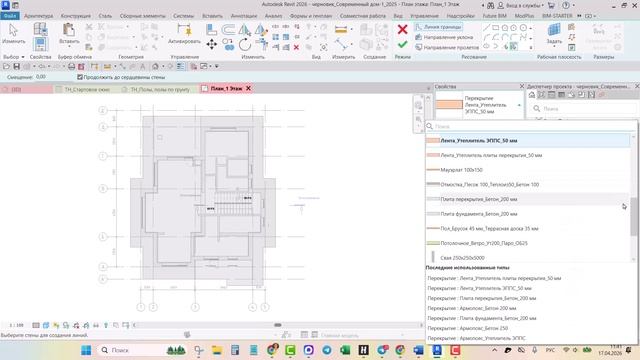This screenshot has width=640, height=360.
Task: Select recent type Армопояс_Утеплитель ЭППС
Action: point(476,338)
